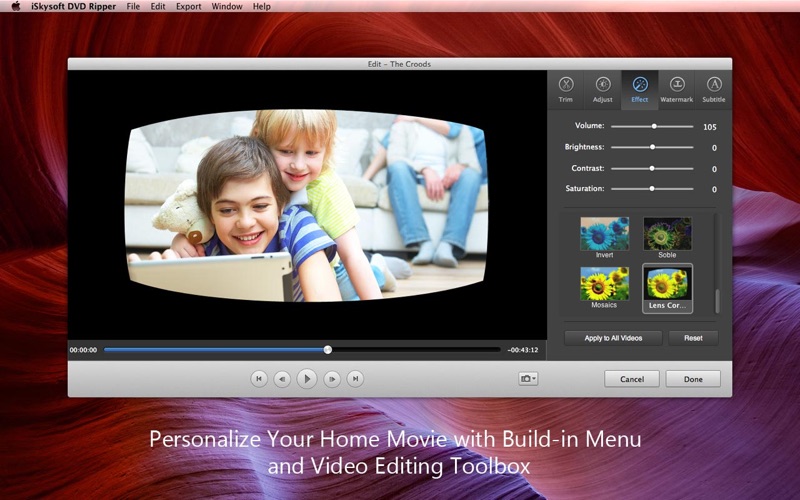Switch to the Adjust tab
This screenshot has height=500, width=800.
[x=603, y=90]
